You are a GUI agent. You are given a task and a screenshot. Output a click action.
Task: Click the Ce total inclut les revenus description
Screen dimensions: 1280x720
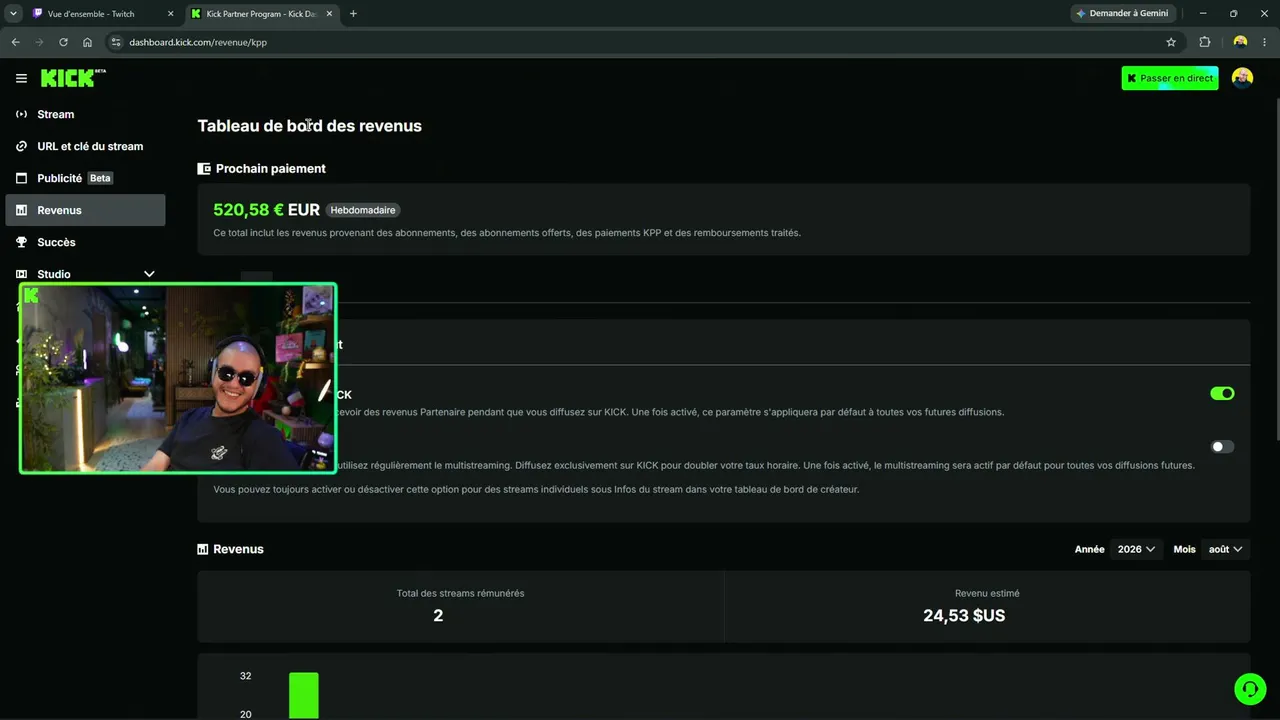507,233
